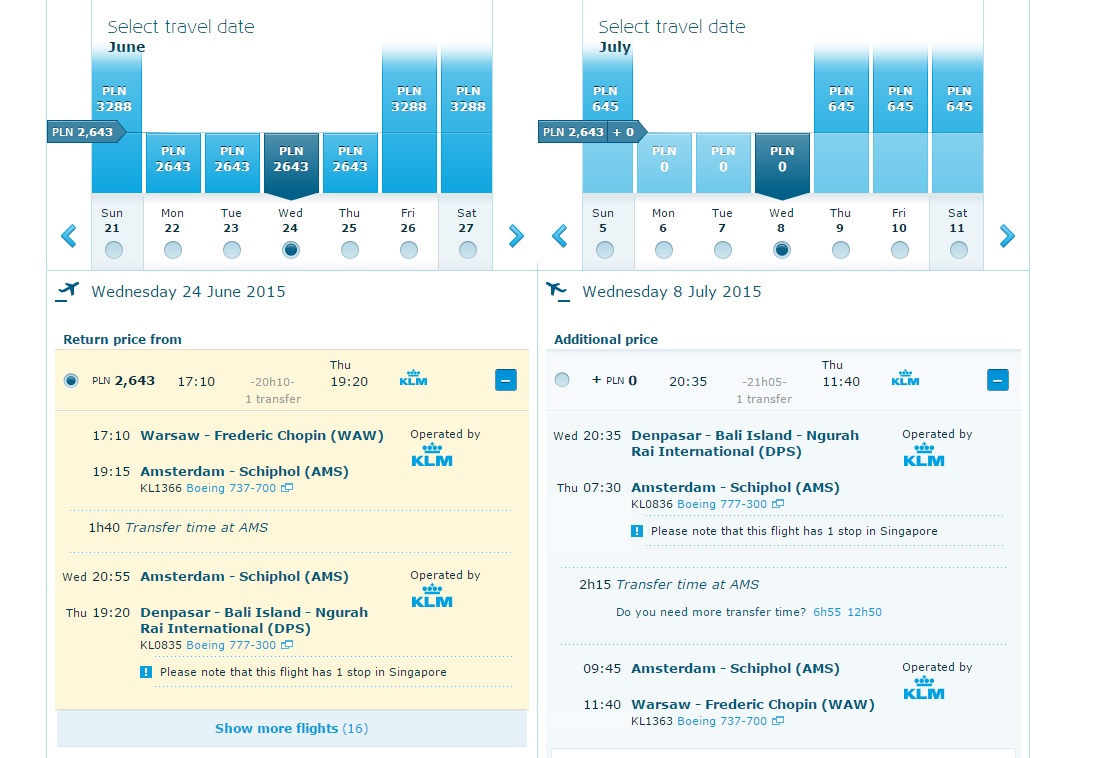This screenshot has height=758, width=1119.
Task: Collapse return flight details with minus button
Action: point(998,380)
